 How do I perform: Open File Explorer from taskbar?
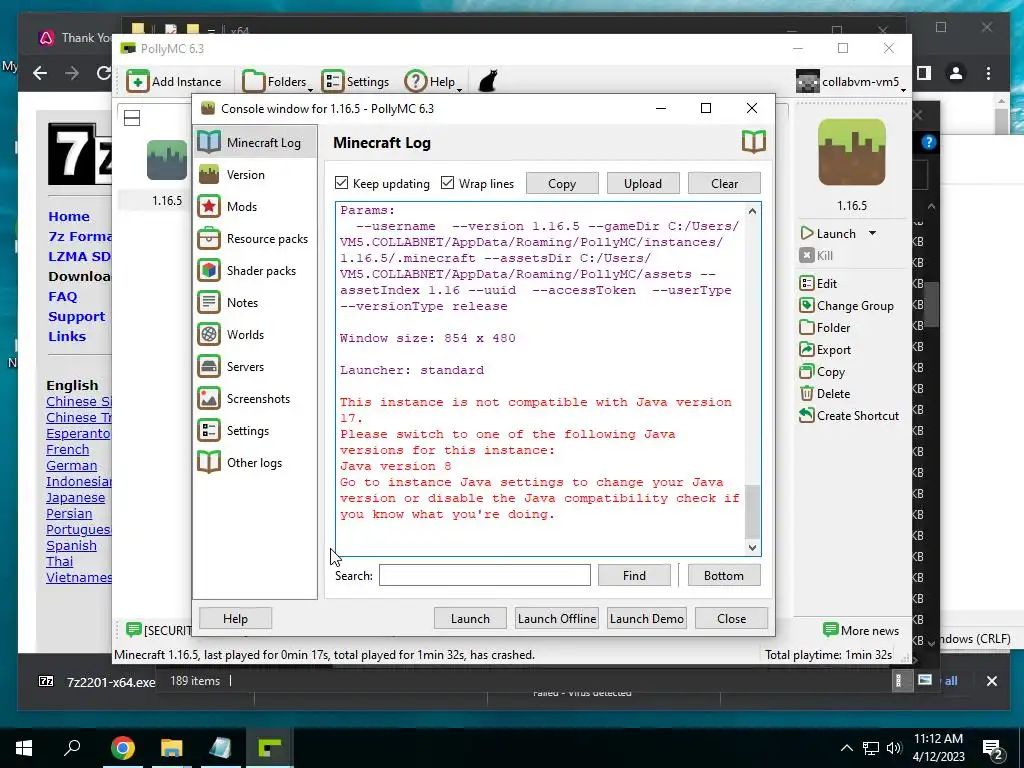[x=171, y=748]
